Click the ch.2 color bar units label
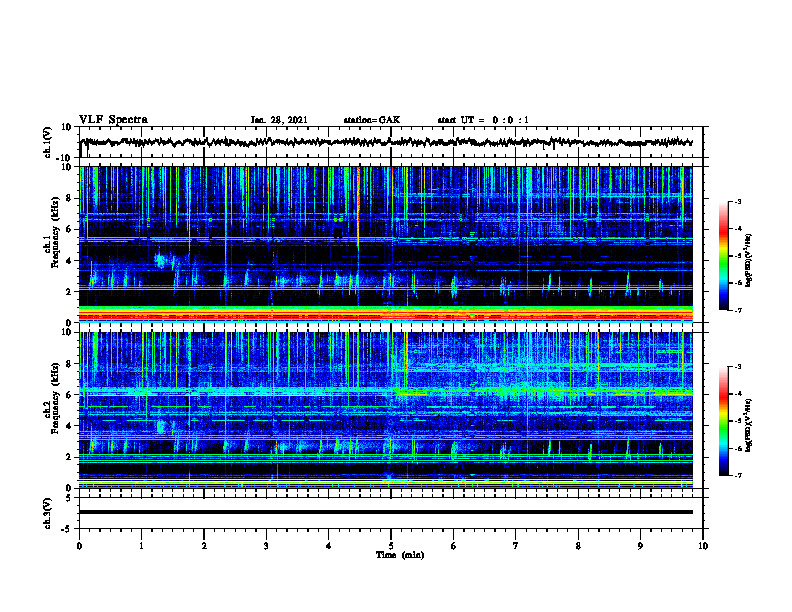The height and width of the screenshot is (612, 792). [x=749, y=425]
